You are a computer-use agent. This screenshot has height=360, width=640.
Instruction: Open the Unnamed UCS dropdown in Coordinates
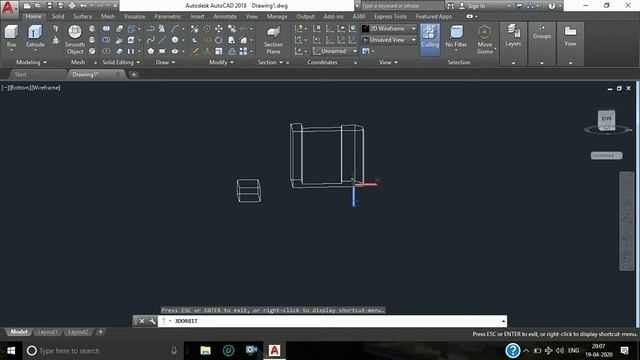pyautogui.click(x=335, y=51)
